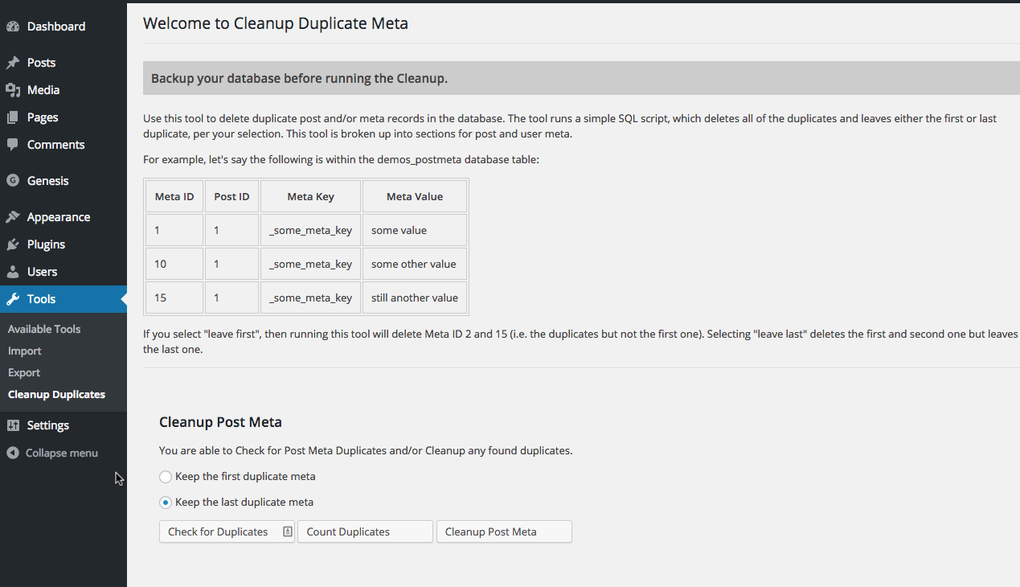Click the Posts pushpin icon
Screen dimensions: 1020x587
coord(13,63)
